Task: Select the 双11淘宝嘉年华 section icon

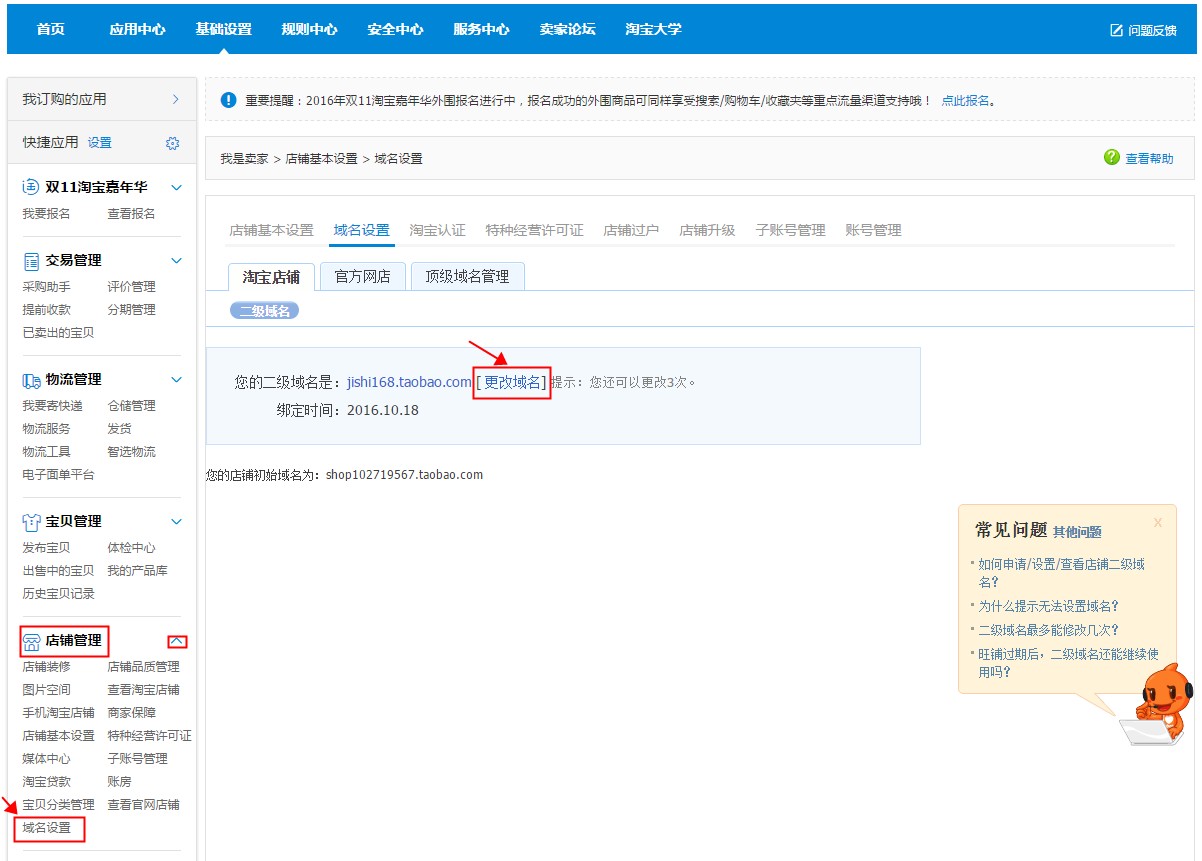Action: (x=27, y=187)
